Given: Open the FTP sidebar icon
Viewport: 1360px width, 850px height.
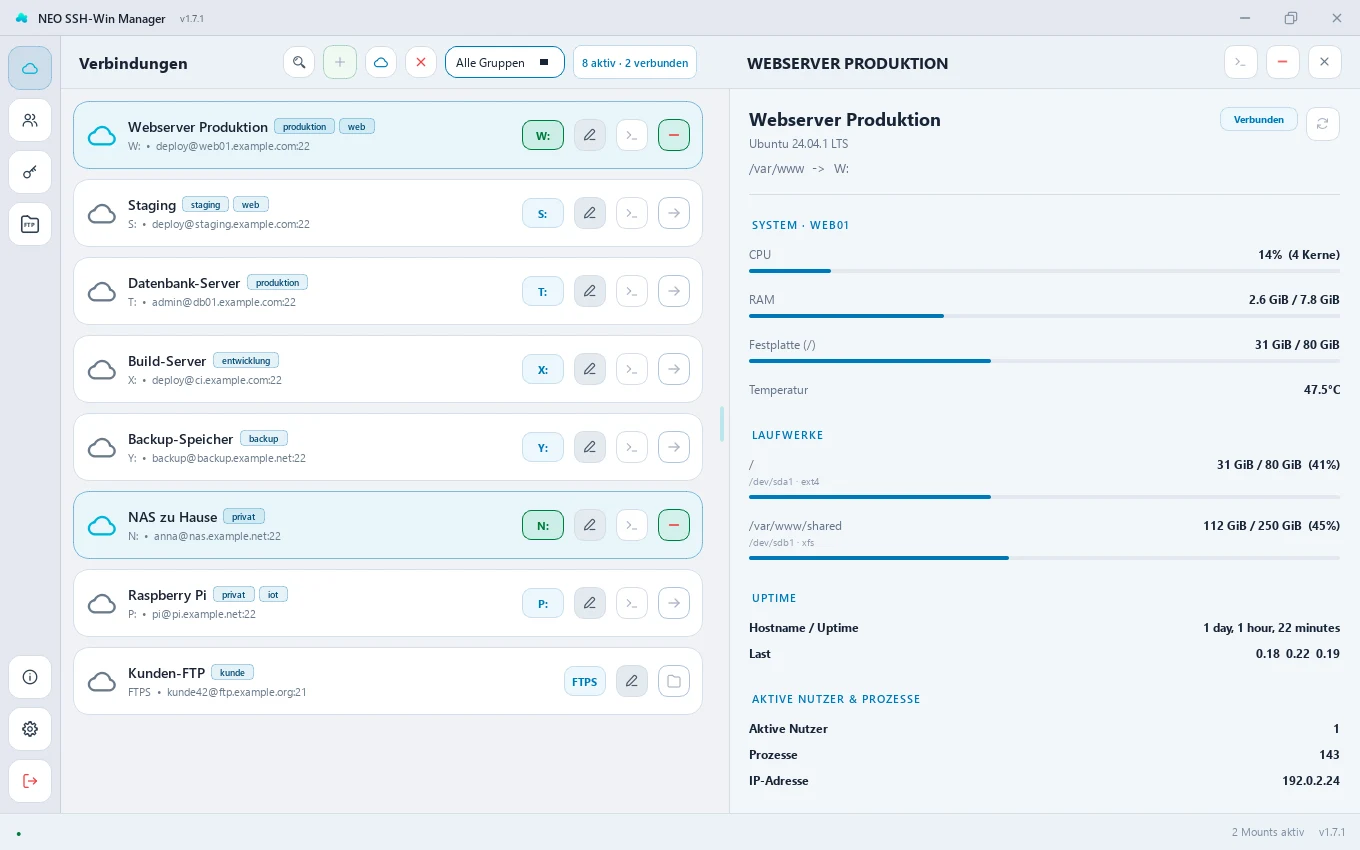Looking at the screenshot, I should point(30,224).
